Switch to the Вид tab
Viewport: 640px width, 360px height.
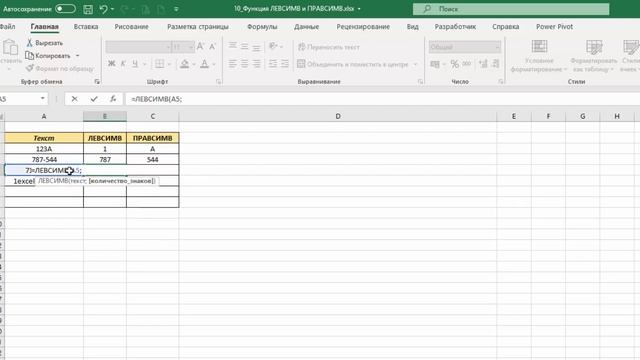413,27
